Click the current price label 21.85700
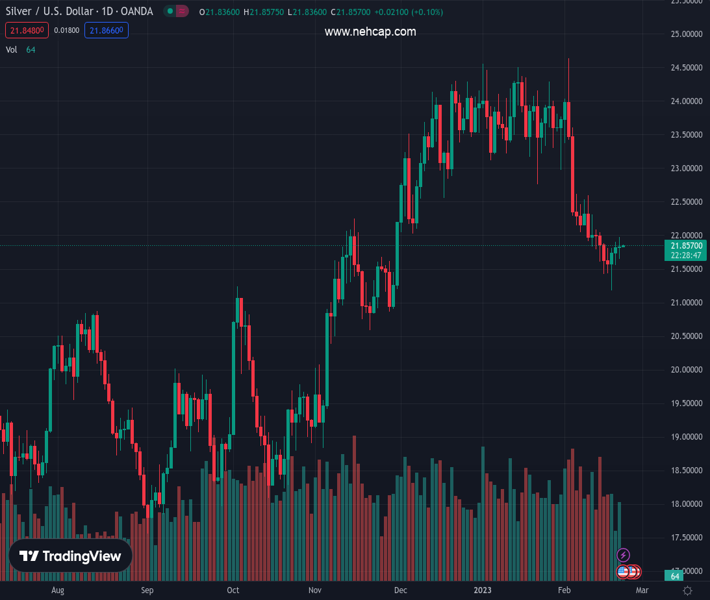710x600 pixels. [x=687, y=245]
